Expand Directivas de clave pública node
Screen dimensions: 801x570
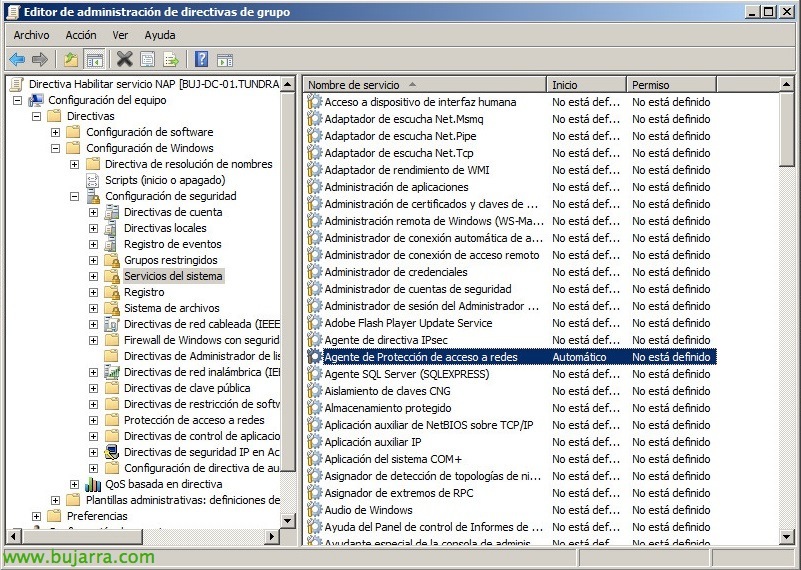tap(93, 388)
